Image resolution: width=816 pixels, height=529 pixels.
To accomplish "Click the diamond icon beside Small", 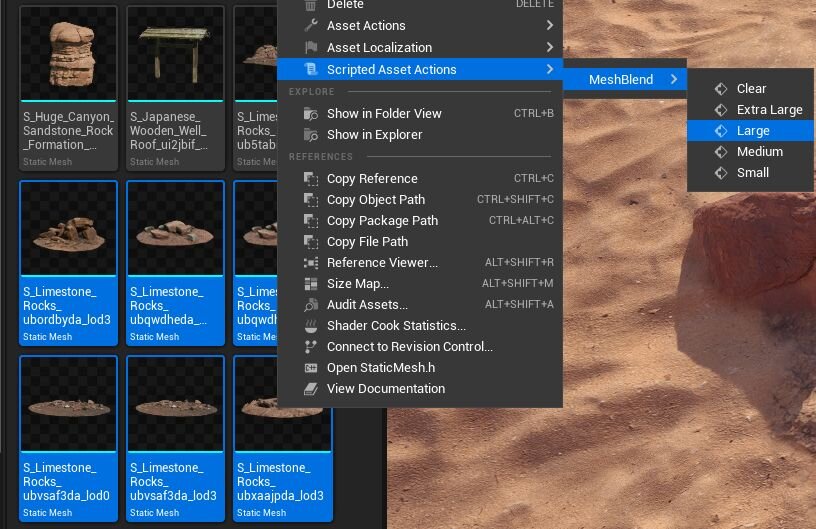I will coord(721,173).
